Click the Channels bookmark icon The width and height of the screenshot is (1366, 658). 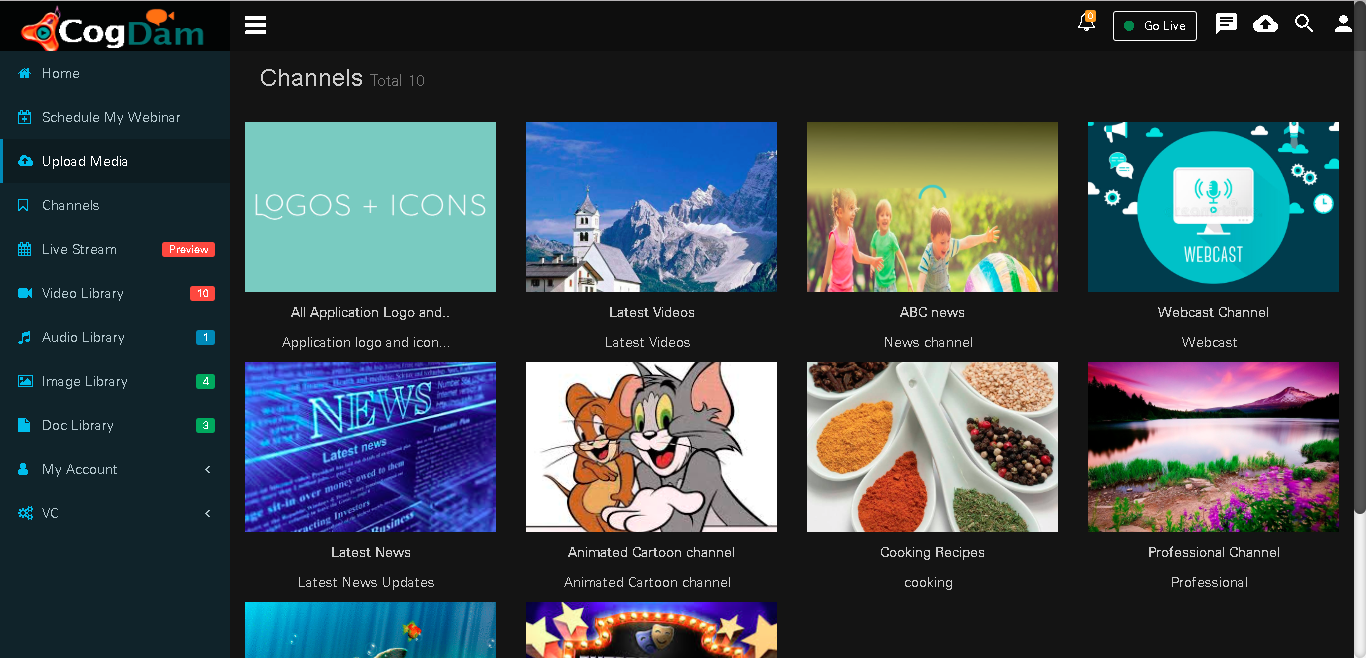coord(24,205)
